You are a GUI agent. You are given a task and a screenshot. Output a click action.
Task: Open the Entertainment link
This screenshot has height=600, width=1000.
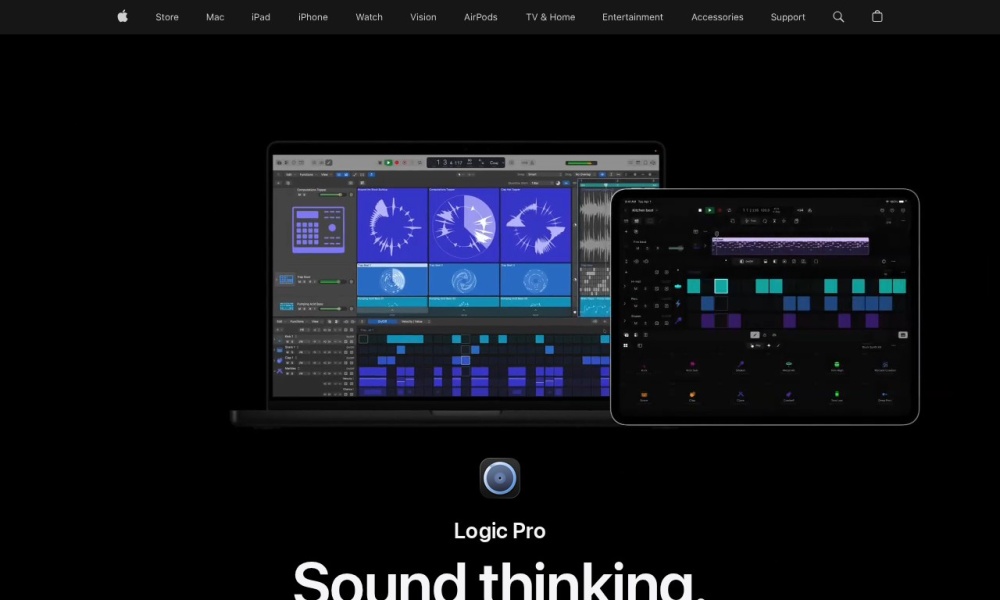pyautogui.click(x=633, y=17)
